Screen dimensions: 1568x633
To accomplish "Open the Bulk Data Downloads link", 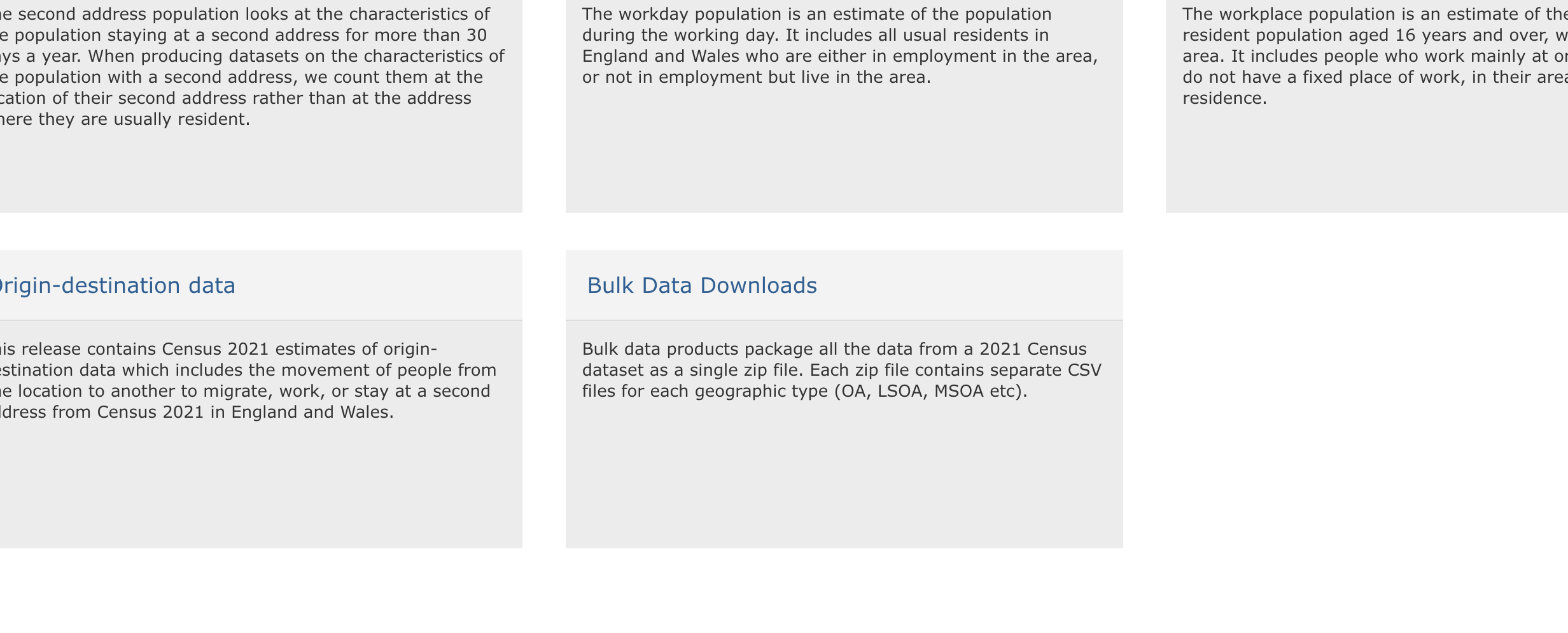I will [701, 286].
